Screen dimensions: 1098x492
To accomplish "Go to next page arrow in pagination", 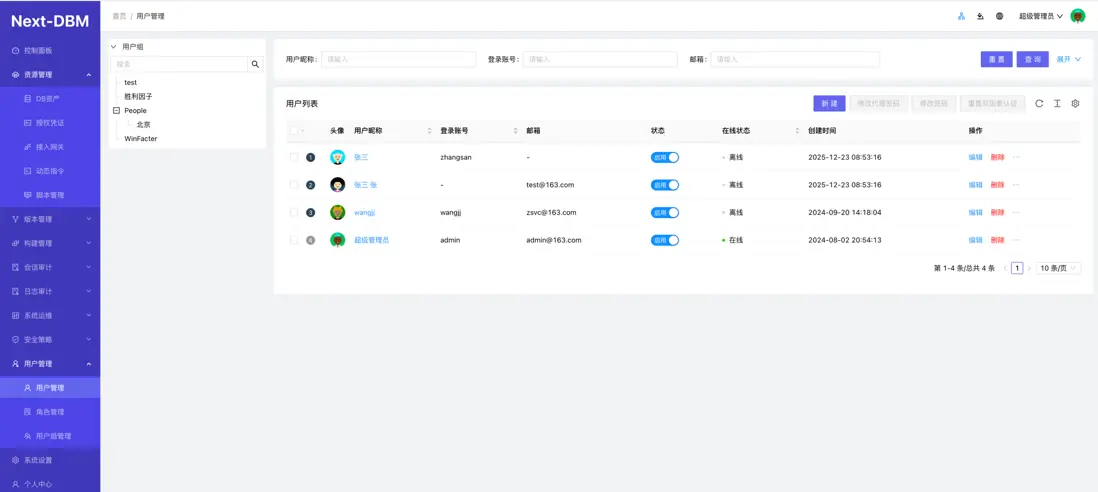I will [x=1029, y=268].
